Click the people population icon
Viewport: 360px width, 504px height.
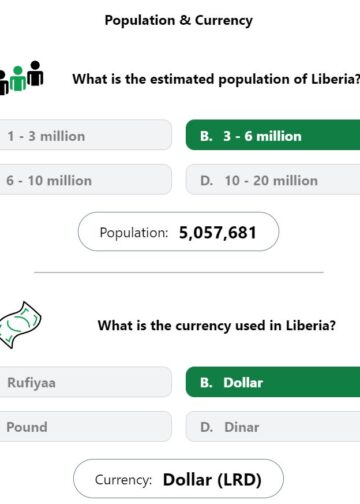21,78
